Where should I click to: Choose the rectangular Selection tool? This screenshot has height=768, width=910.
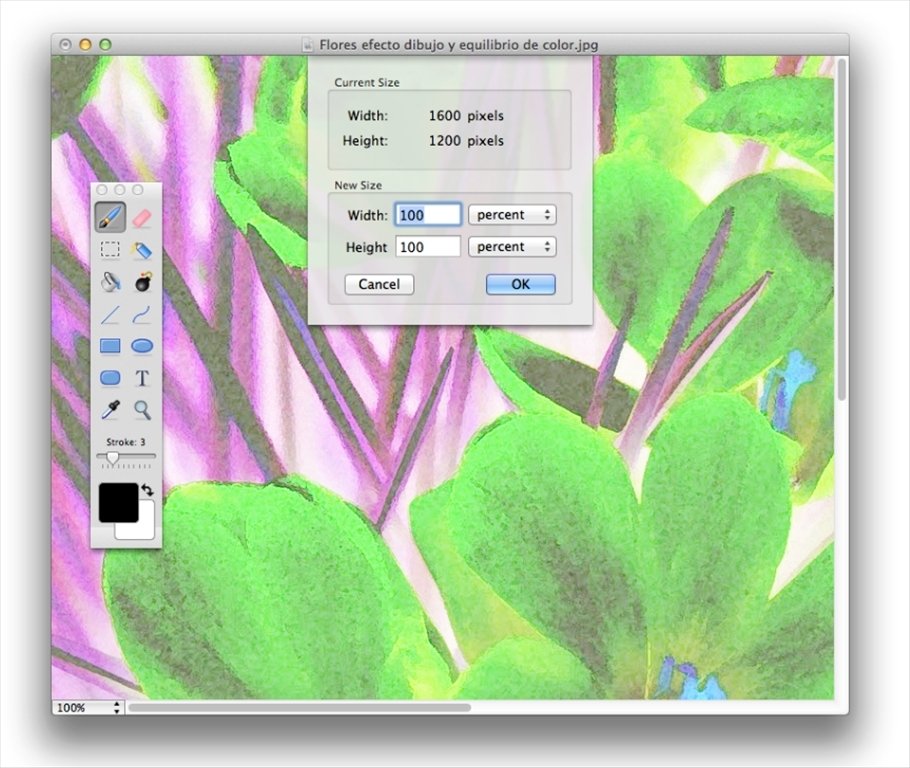coord(110,250)
